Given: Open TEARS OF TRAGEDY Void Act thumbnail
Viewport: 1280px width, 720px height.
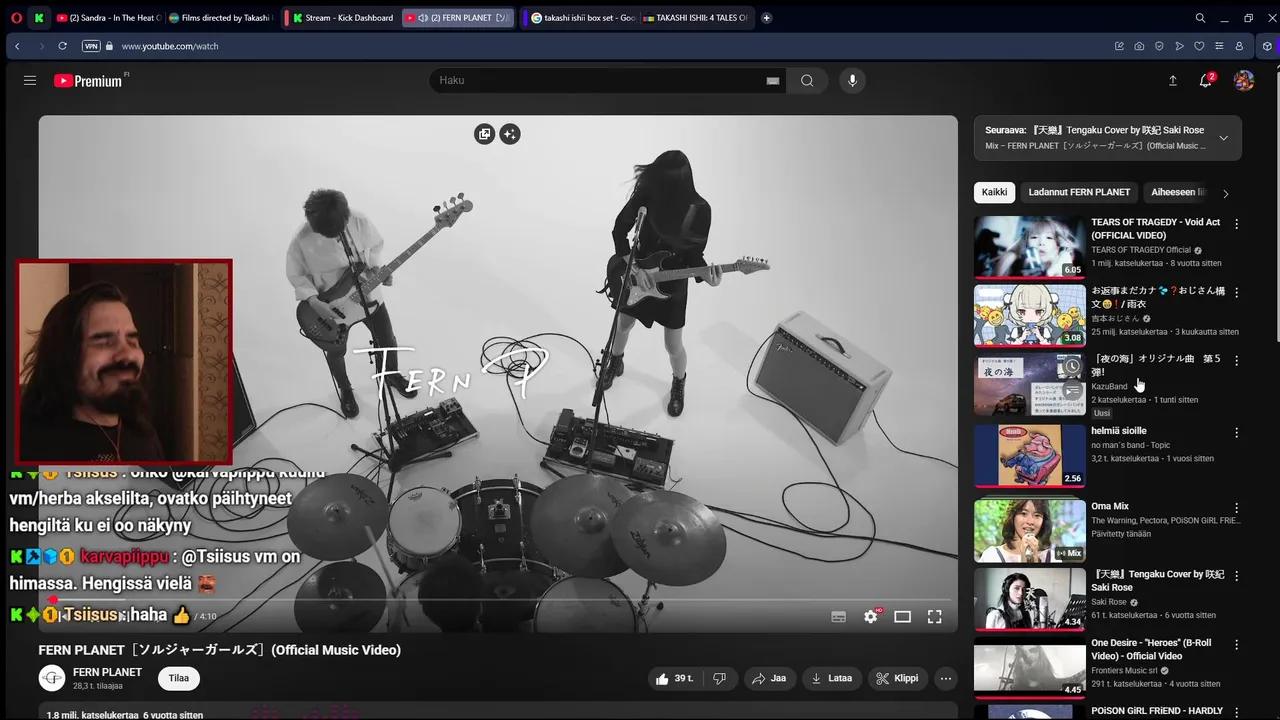Looking at the screenshot, I should pyautogui.click(x=1029, y=247).
